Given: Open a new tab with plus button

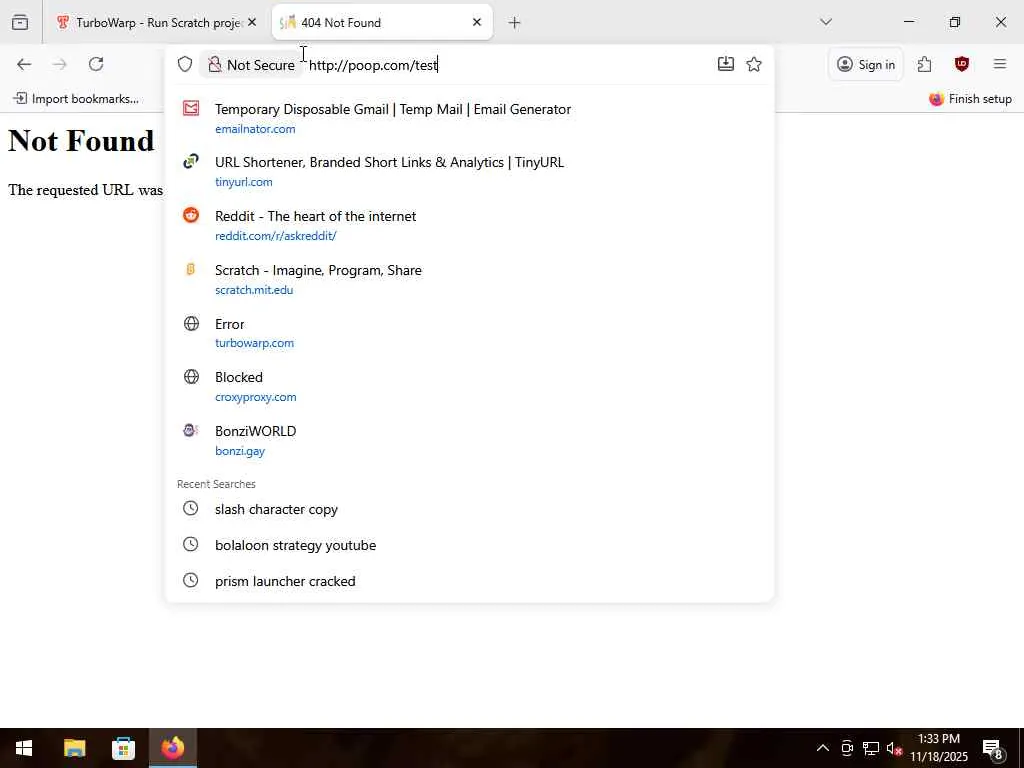Looking at the screenshot, I should [x=514, y=23].
